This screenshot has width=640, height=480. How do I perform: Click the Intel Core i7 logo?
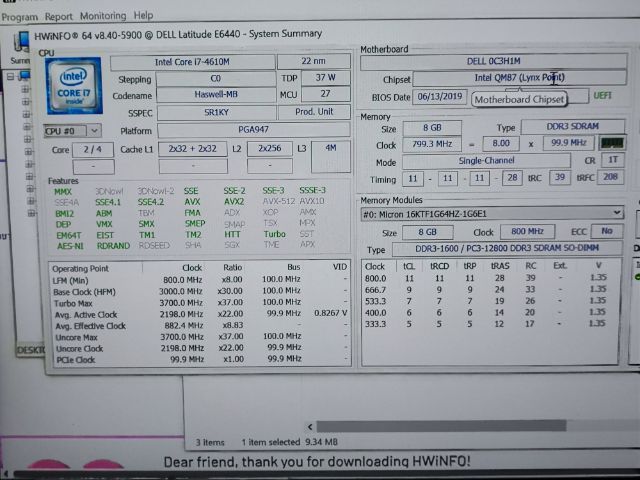point(72,86)
